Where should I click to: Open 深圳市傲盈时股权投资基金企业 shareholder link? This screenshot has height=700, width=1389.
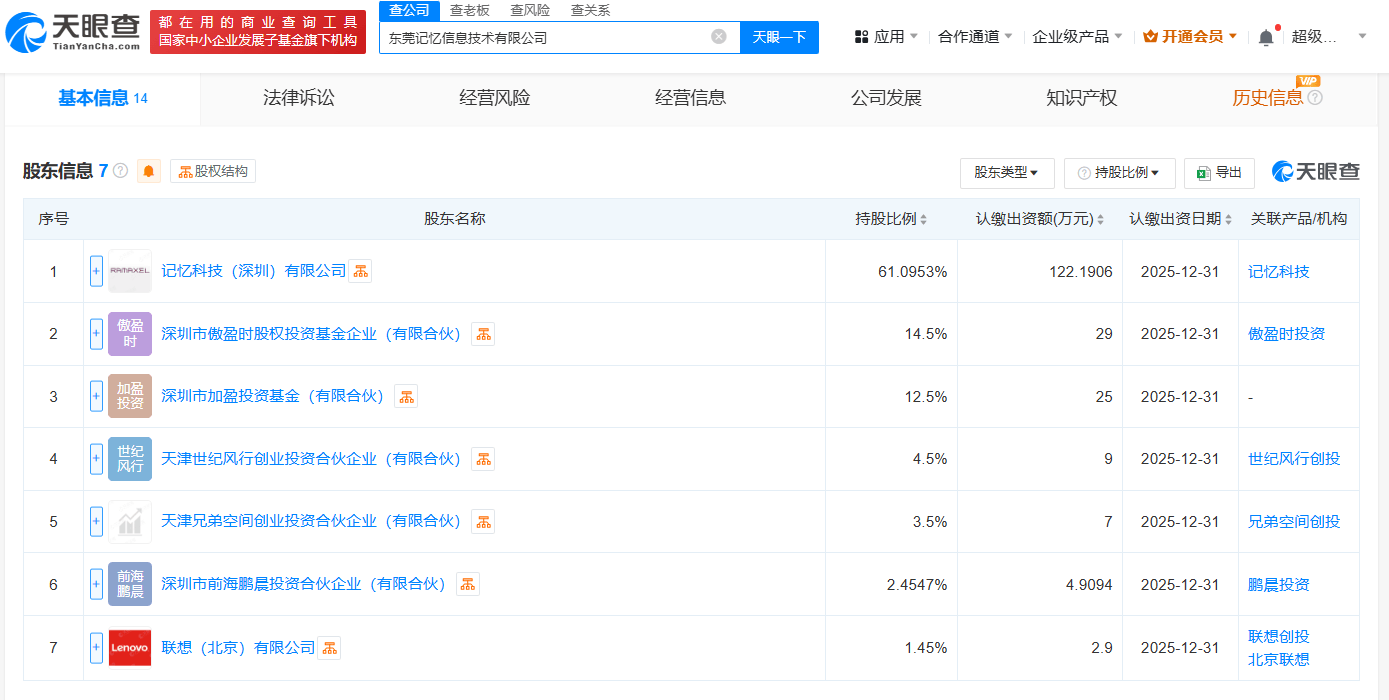[x=311, y=334]
